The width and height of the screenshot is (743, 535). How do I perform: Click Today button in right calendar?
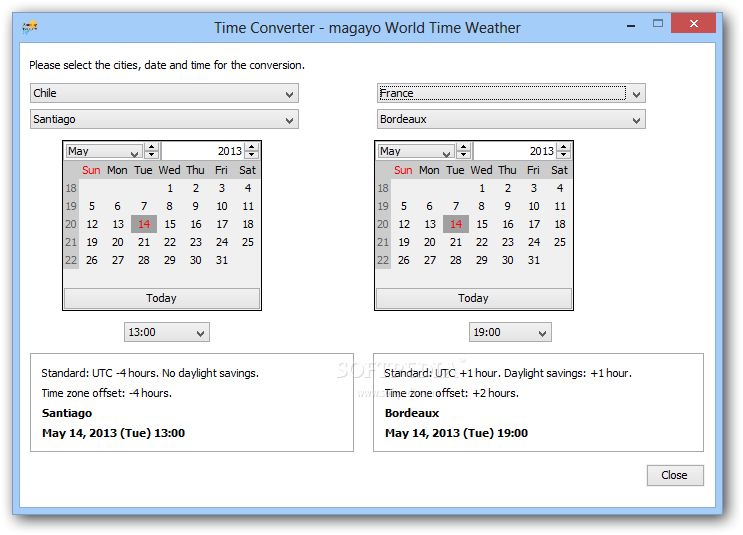[x=473, y=298]
